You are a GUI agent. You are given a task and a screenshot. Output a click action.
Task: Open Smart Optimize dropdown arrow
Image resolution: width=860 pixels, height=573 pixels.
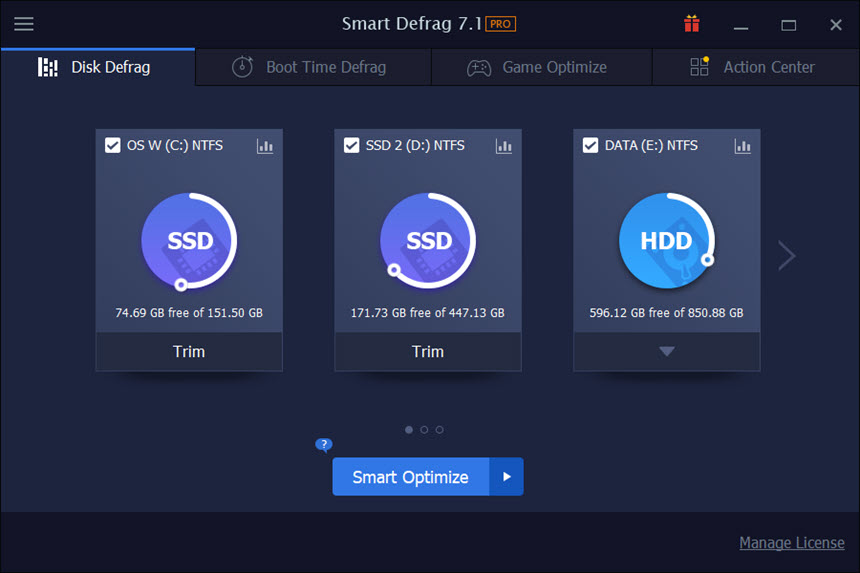pos(506,476)
